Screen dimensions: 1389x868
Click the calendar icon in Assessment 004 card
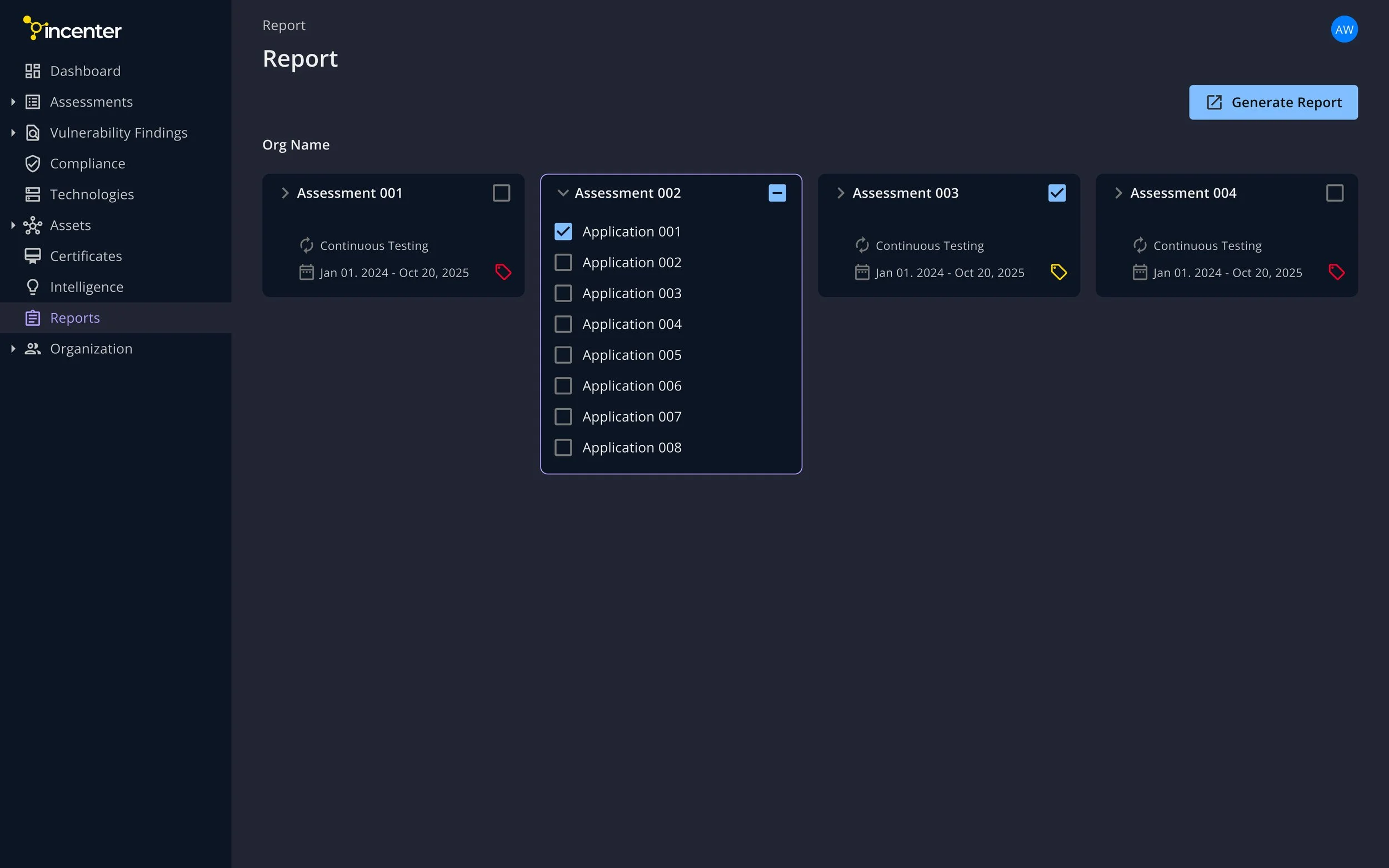[x=1140, y=272]
